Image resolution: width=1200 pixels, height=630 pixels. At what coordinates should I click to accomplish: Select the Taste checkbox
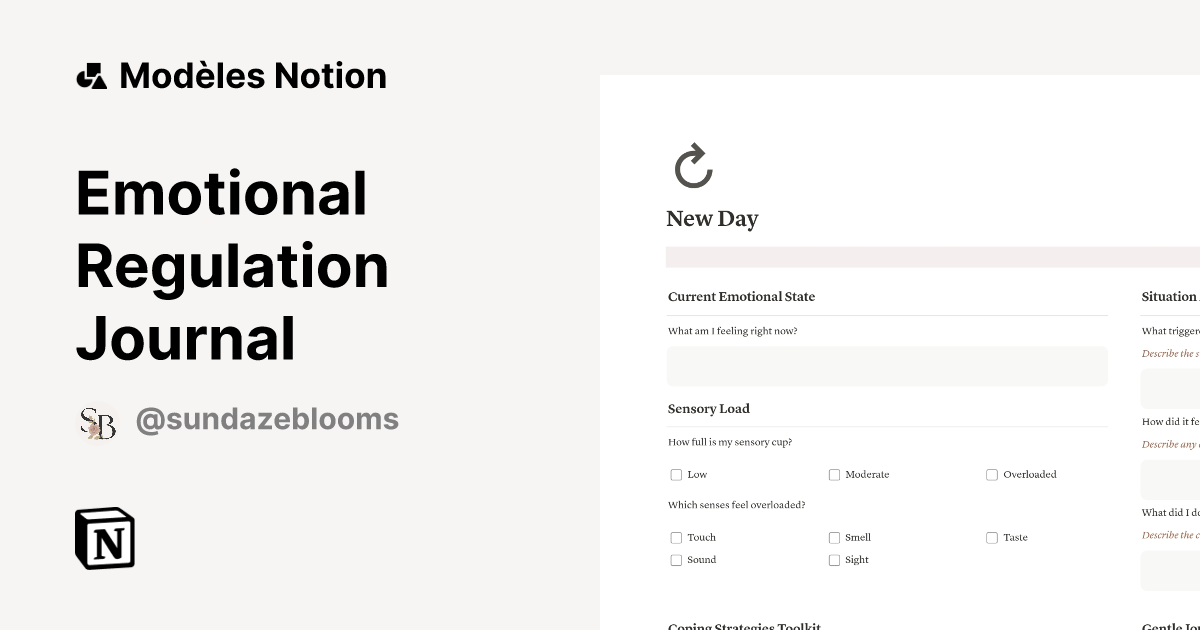(x=991, y=537)
